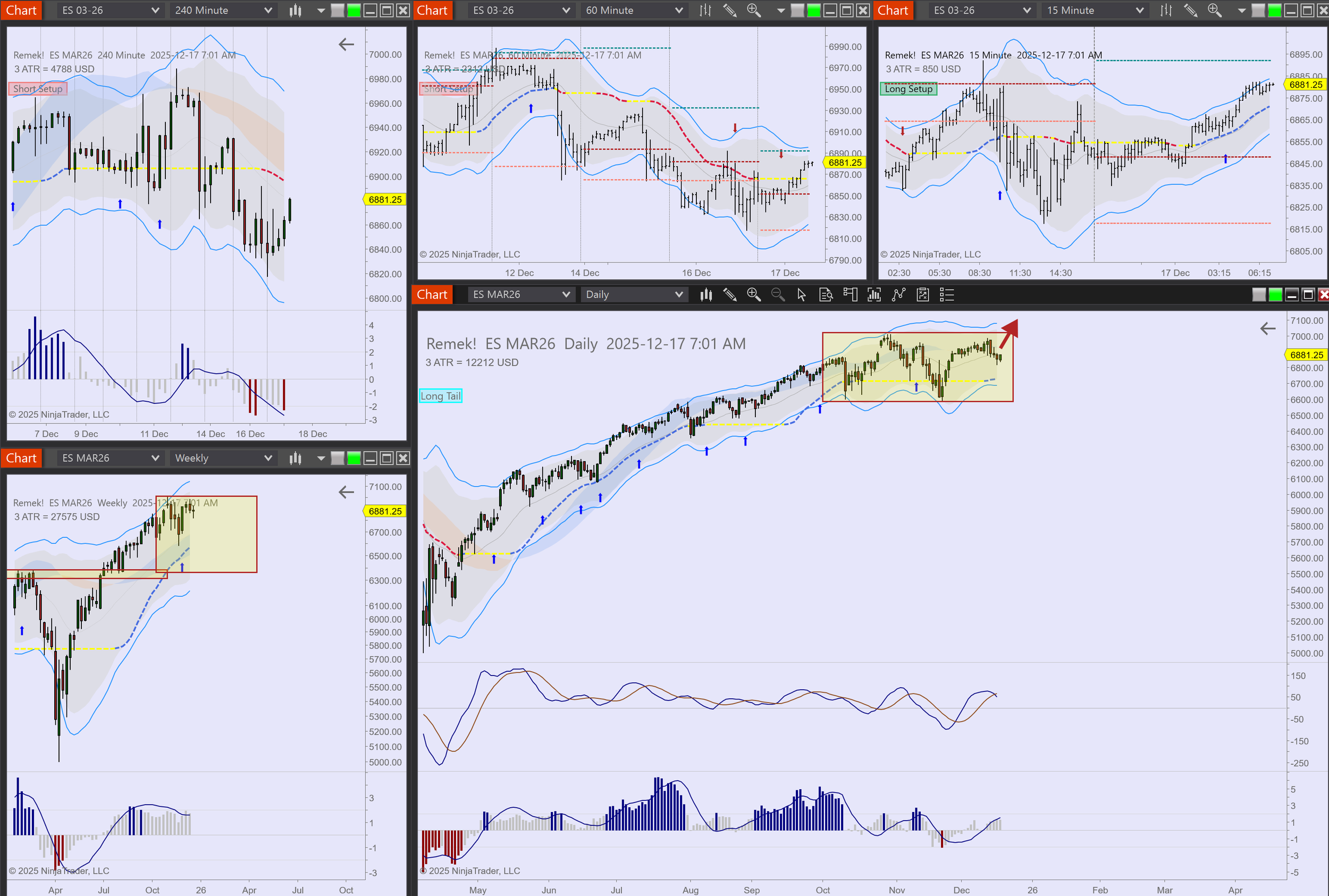Toggle gray interval link on Daily chart

pos(1259,295)
